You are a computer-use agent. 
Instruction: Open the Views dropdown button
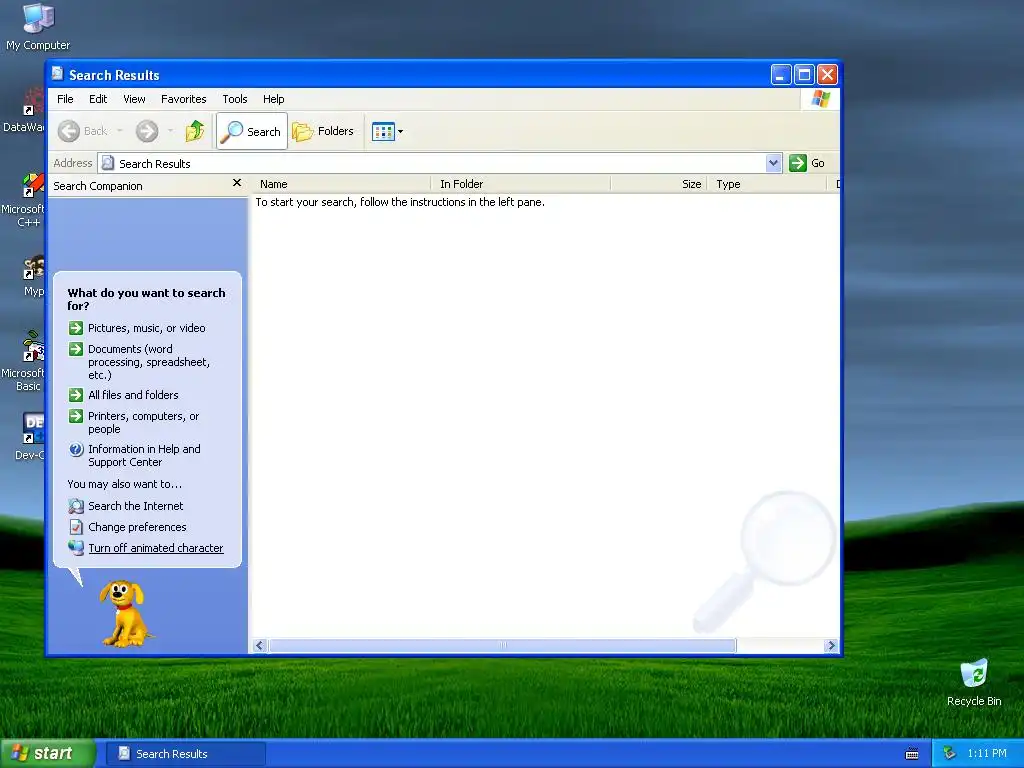pyautogui.click(x=387, y=131)
